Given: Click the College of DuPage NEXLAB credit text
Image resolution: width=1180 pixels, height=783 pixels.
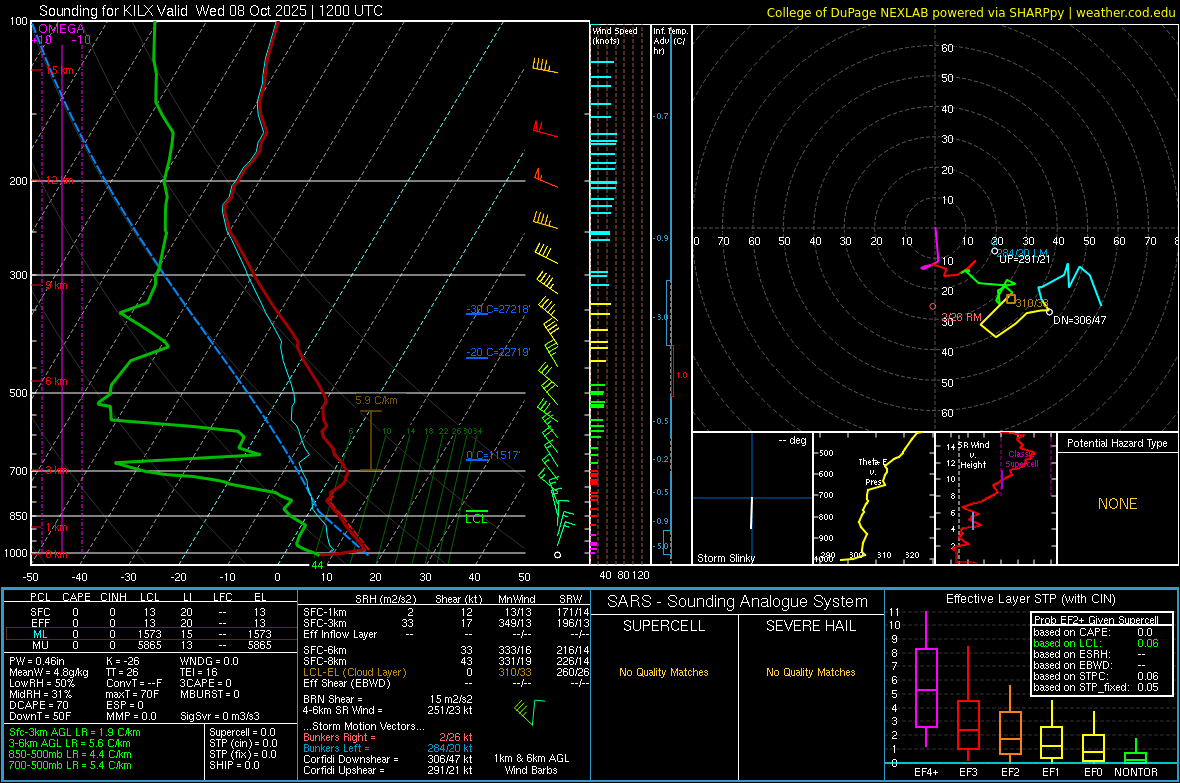Looking at the screenshot, I should point(970,12).
